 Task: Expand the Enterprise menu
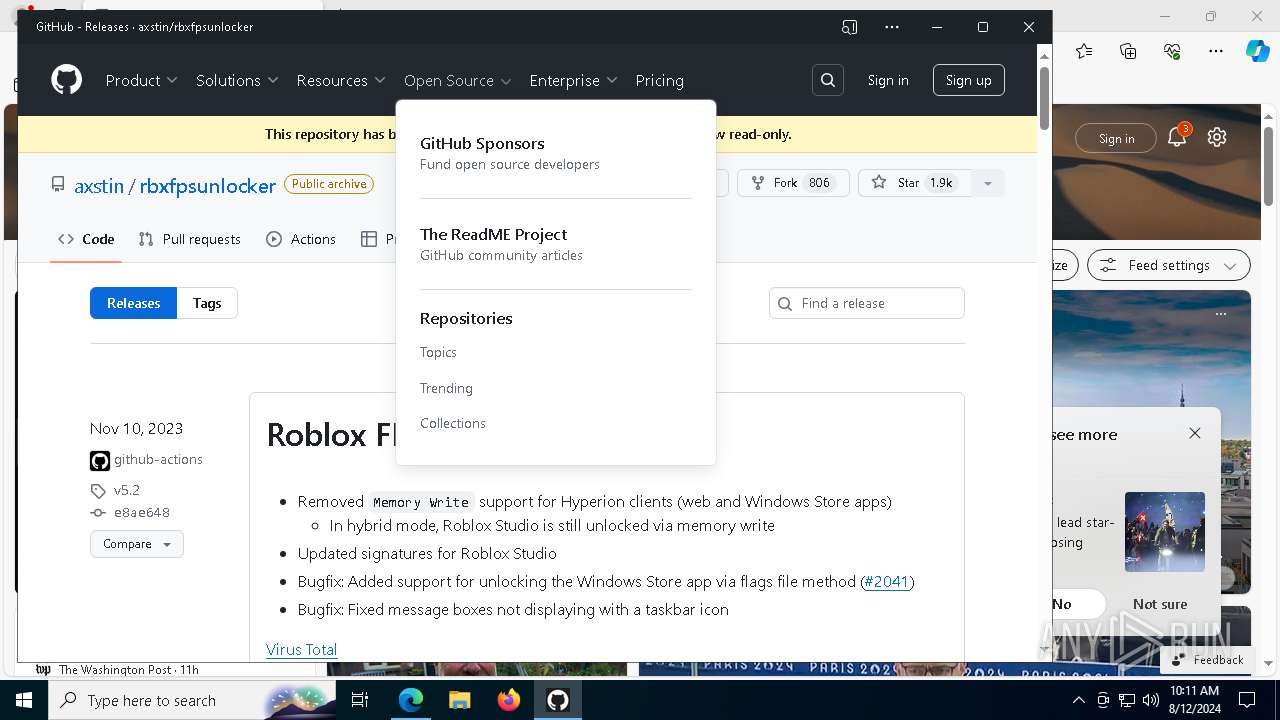click(x=574, y=80)
